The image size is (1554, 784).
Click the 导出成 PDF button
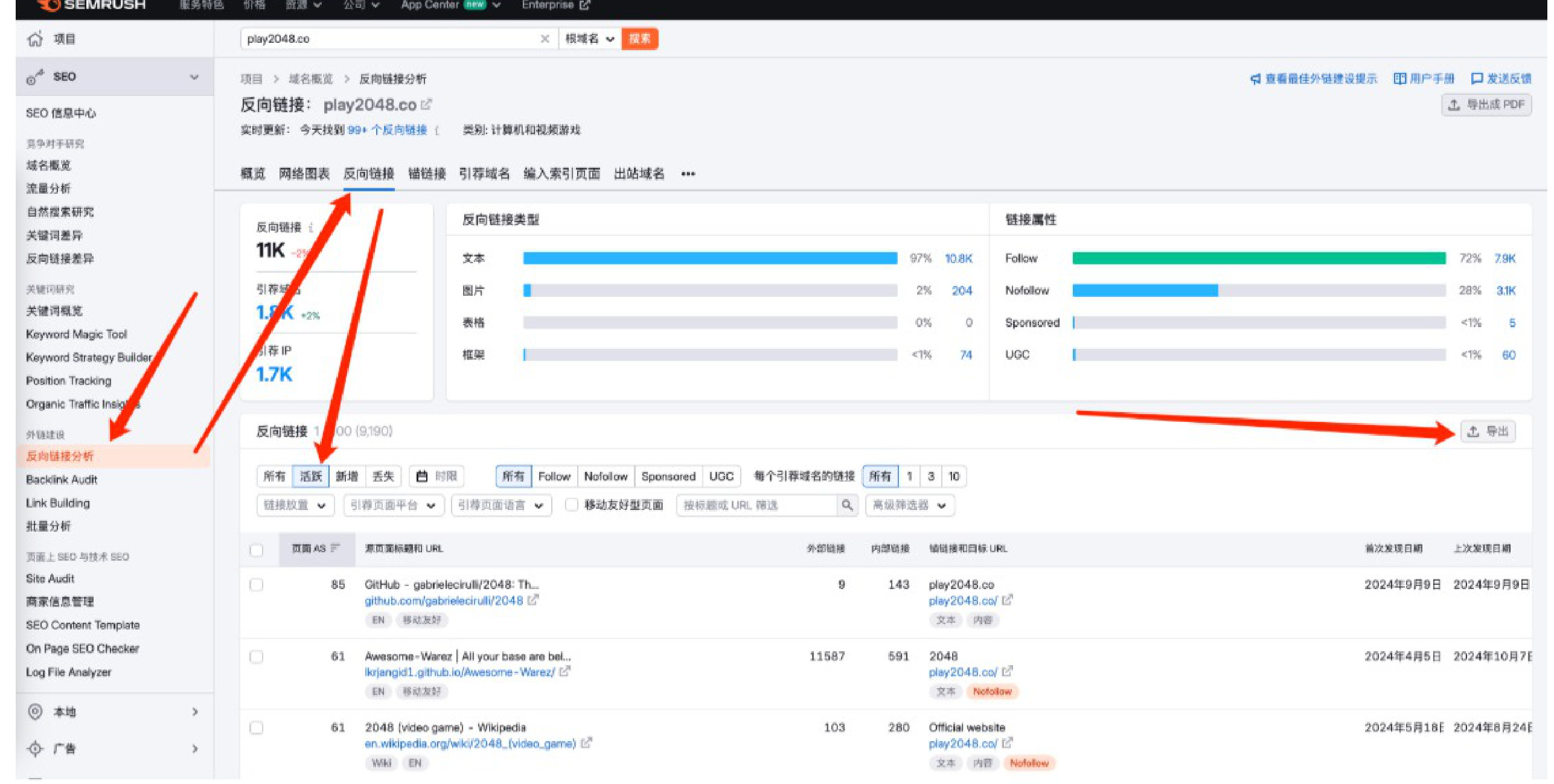(1486, 105)
